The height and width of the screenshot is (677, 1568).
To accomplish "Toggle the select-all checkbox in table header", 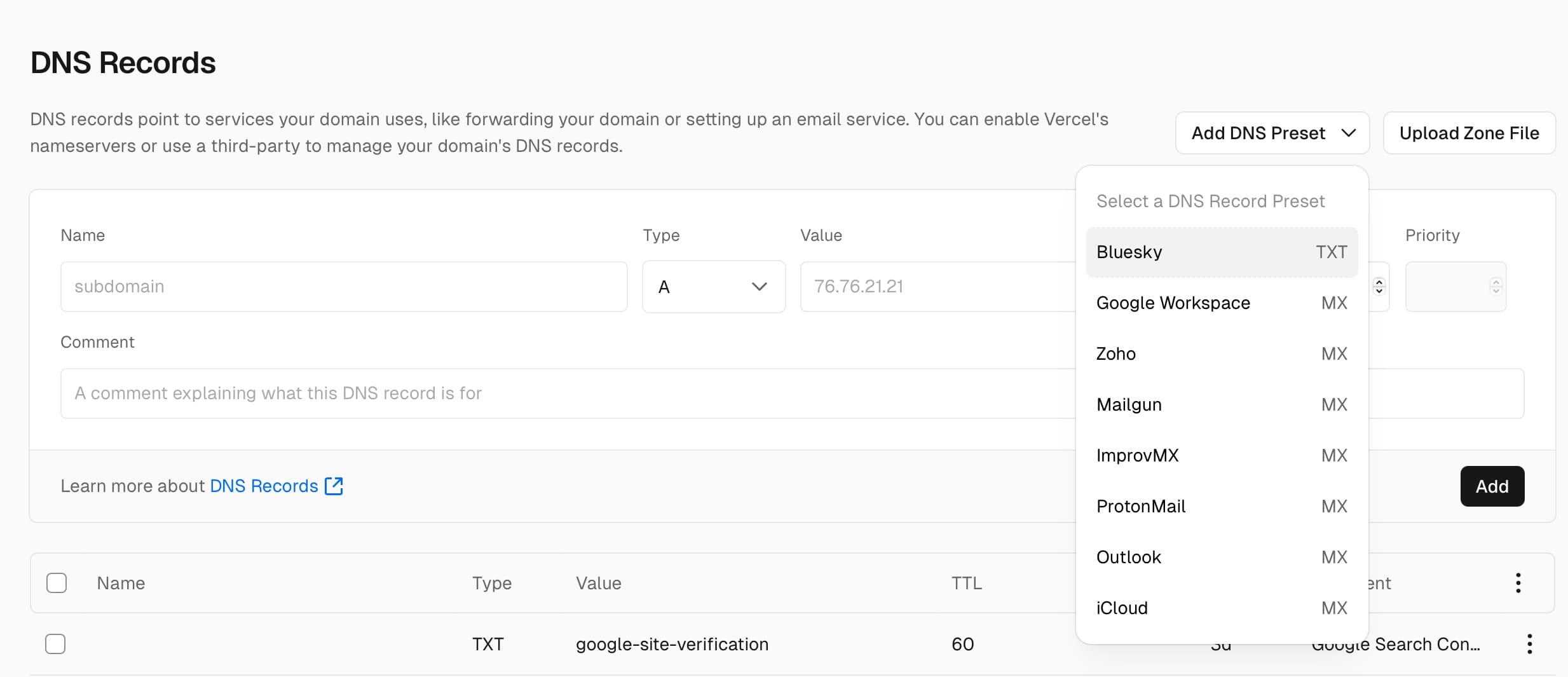I will [57, 583].
